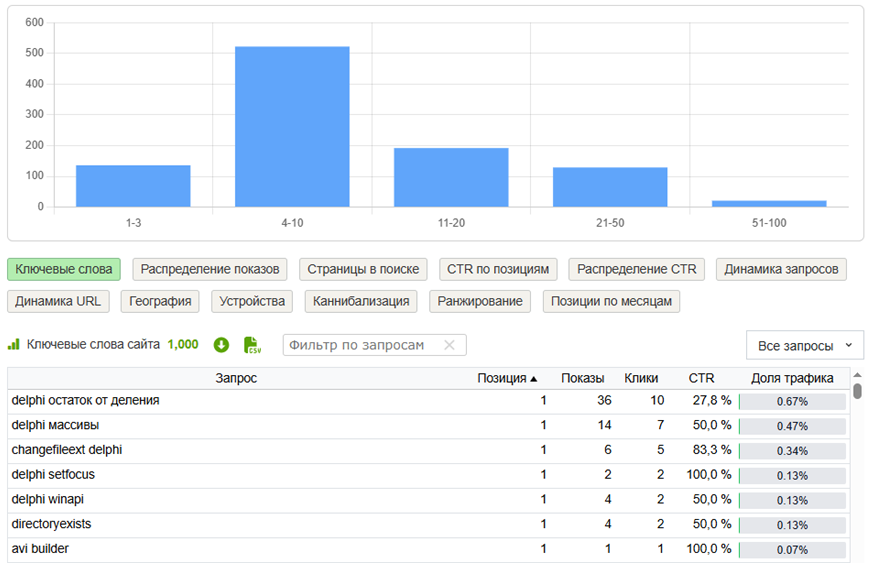Show the Каннибализация report
This screenshot has width=870, height=568.
(360, 301)
